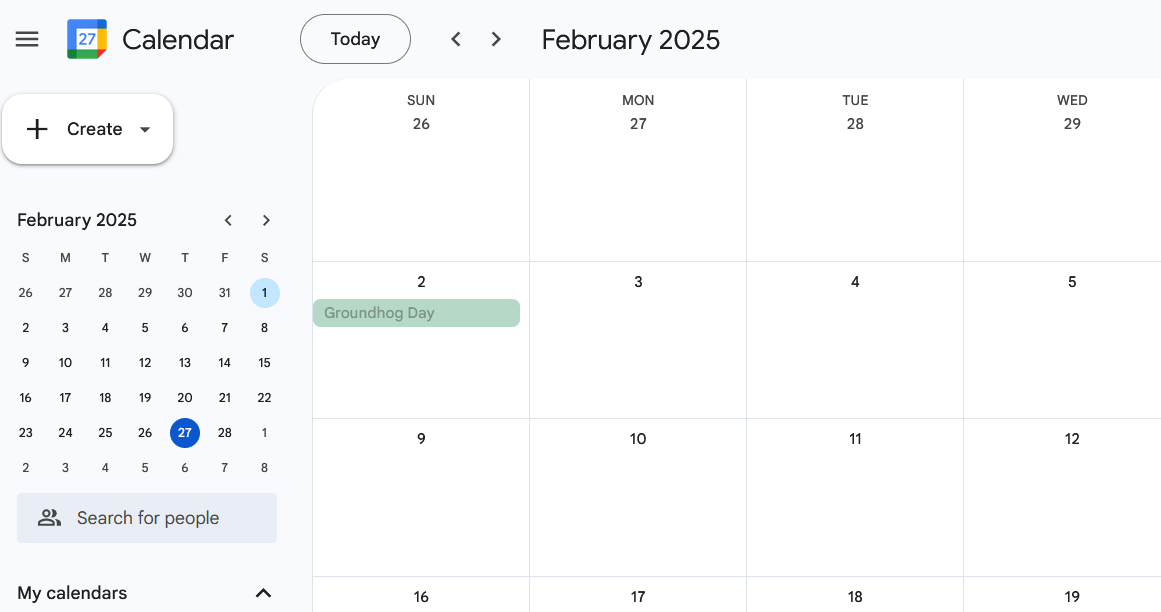Viewport: 1161px width, 612px height.
Task: Open the Create dropdown arrow
Action: point(144,129)
